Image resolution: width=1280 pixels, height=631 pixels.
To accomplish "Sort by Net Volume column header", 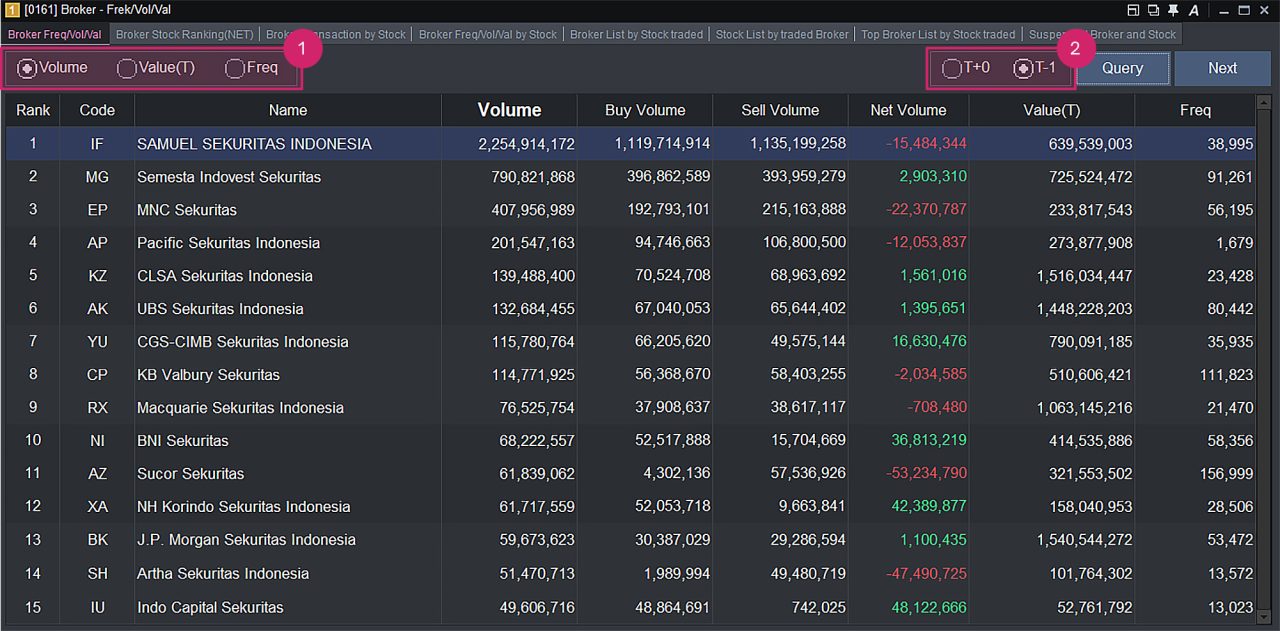I will coord(908,110).
